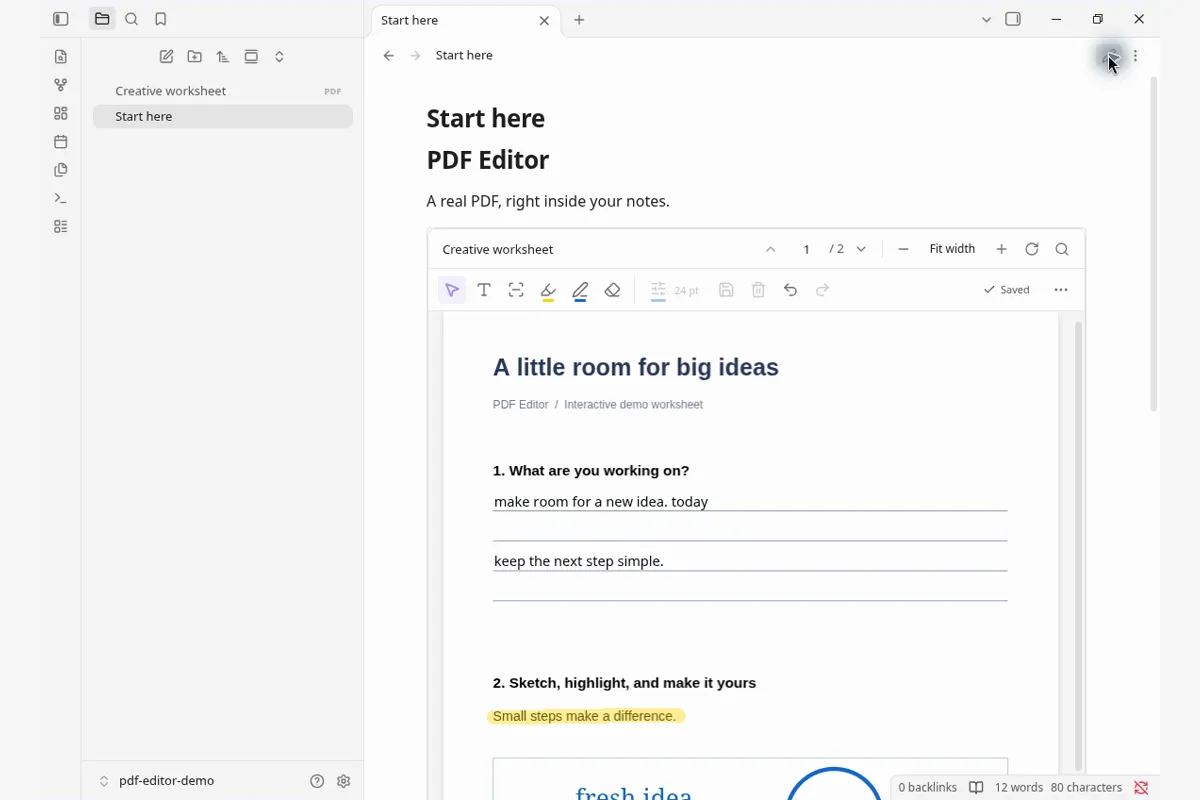The width and height of the screenshot is (1200, 800).
Task: Click the delete trash icon
Action: [759, 290]
